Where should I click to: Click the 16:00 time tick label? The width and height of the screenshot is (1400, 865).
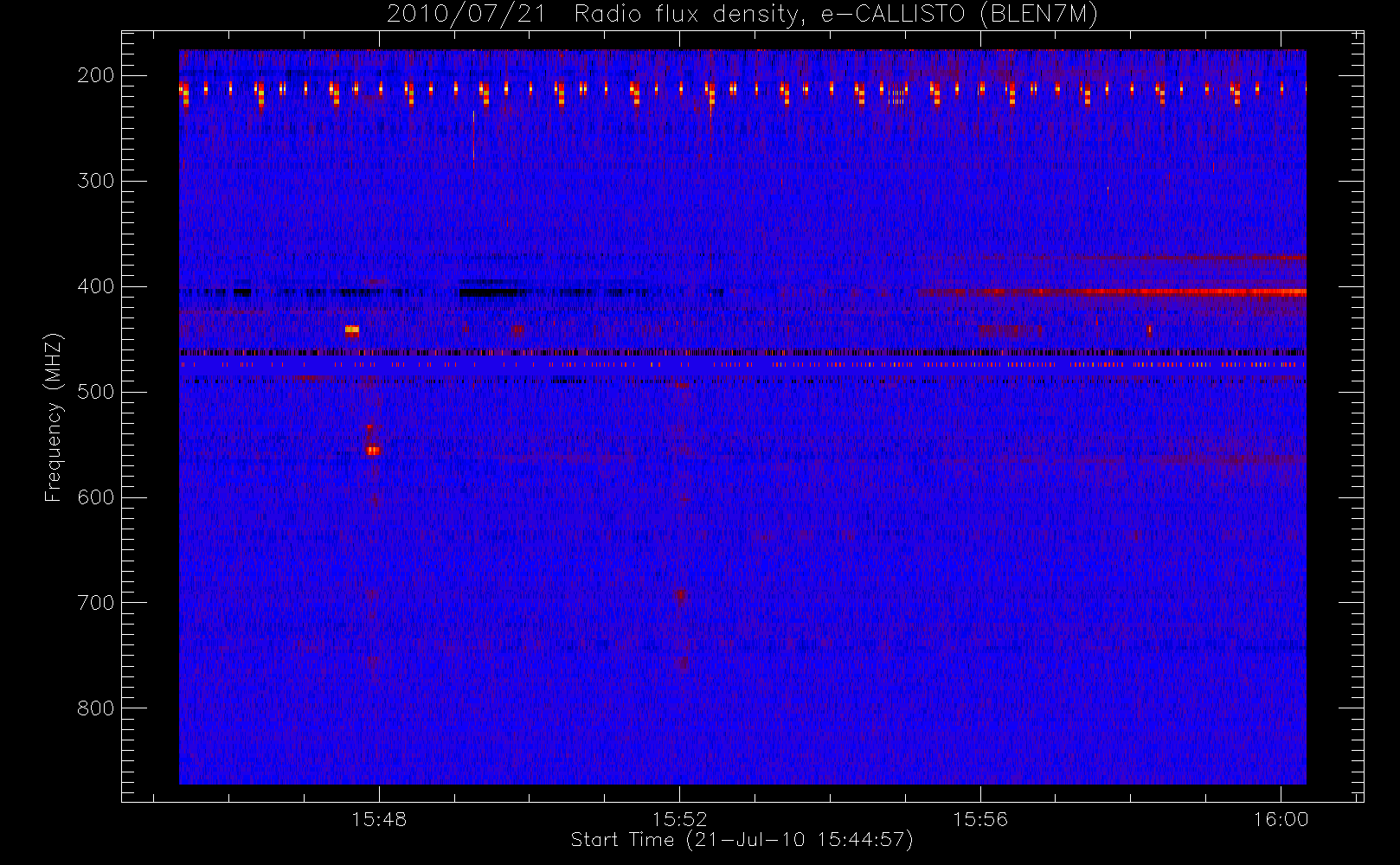tap(1281, 819)
